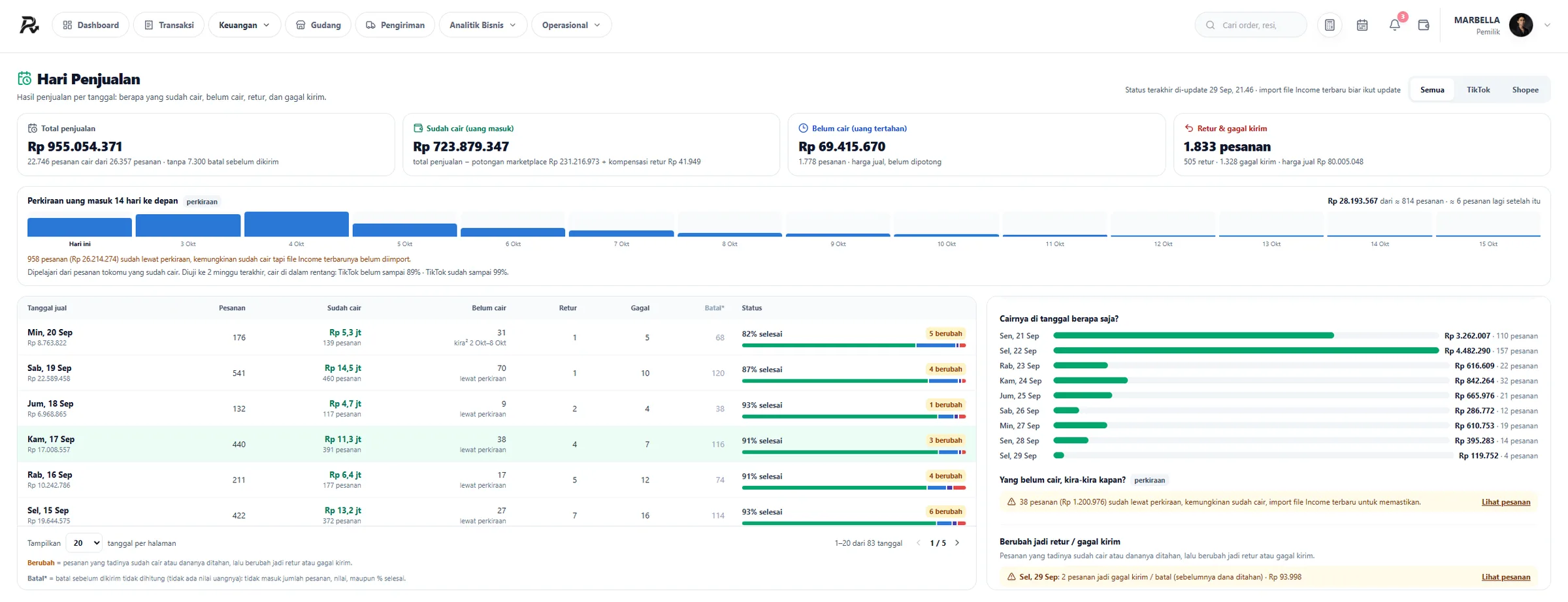Open the wallet icon in header
The image size is (1568, 602).
point(1424,25)
